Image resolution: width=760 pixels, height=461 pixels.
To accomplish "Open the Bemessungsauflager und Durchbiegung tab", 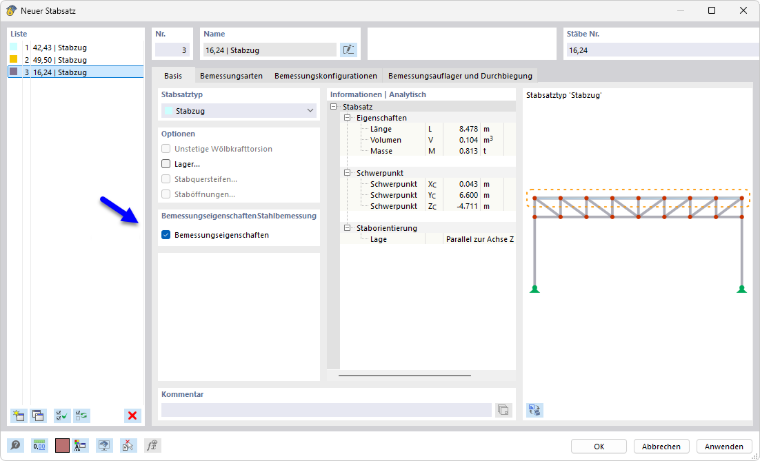I will point(460,76).
